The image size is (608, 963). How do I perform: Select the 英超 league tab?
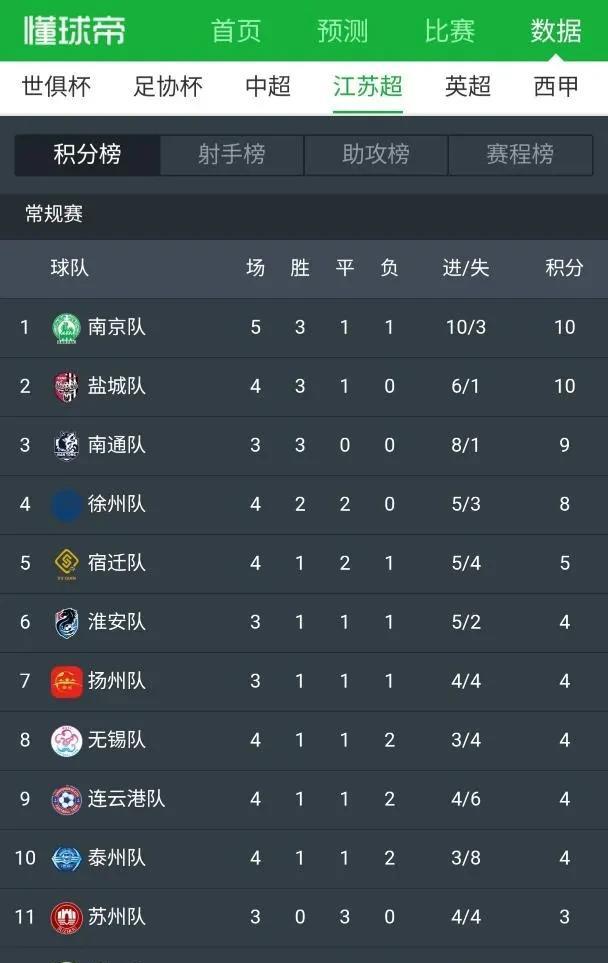point(468,87)
